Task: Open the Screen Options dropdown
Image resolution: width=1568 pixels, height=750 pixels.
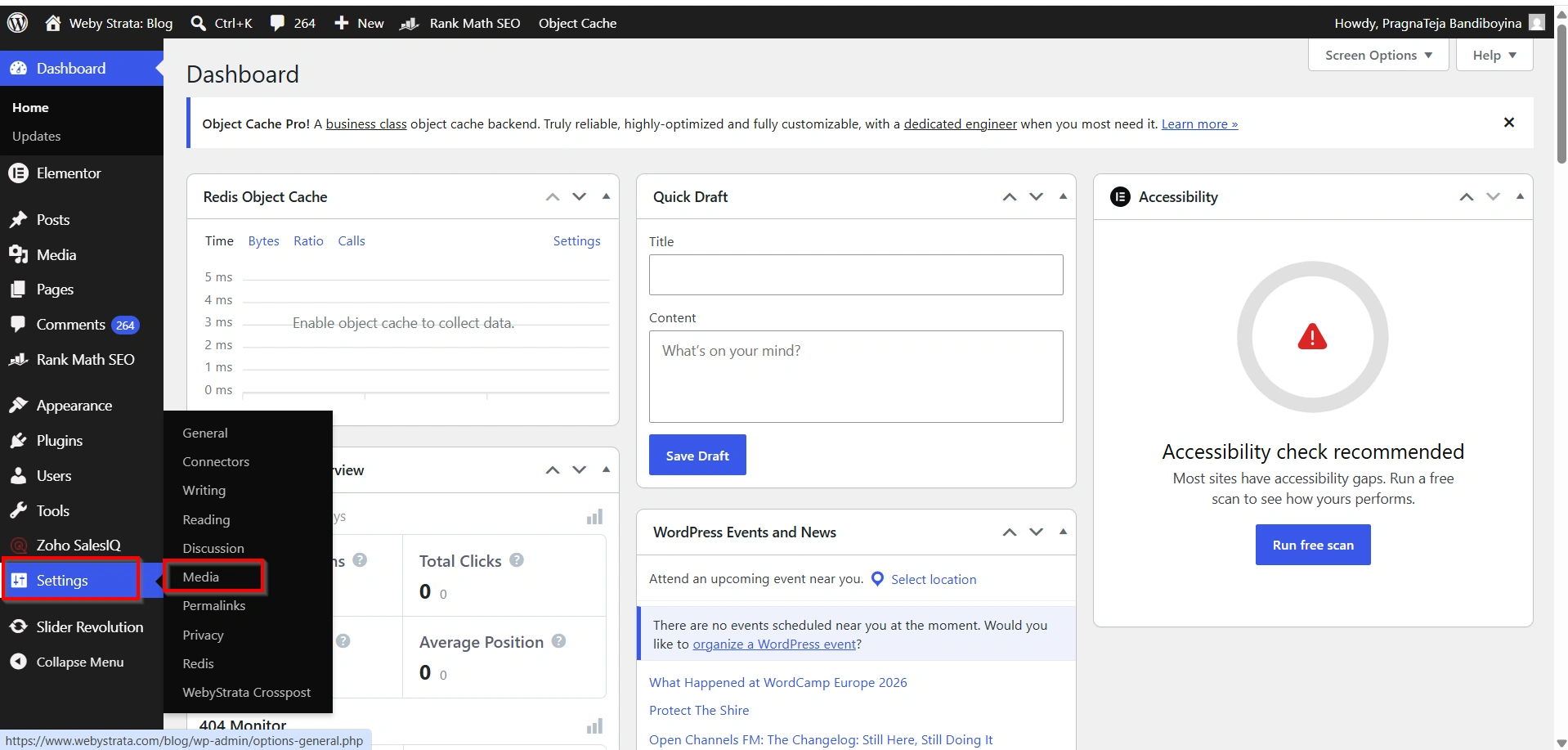Action: (x=1378, y=56)
